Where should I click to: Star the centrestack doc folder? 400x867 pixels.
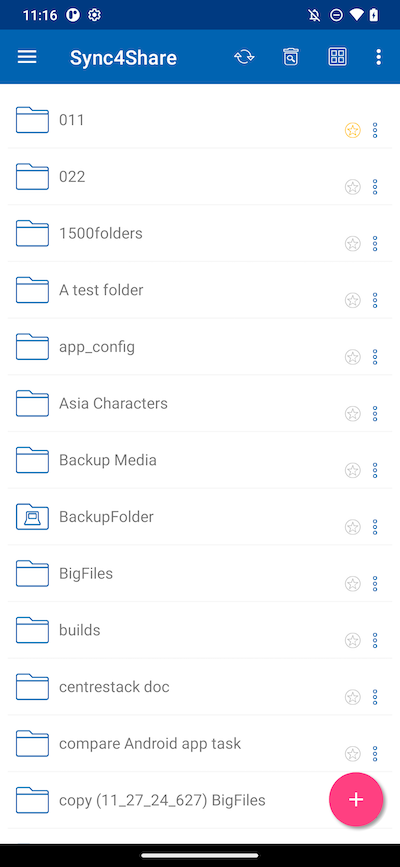(x=352, y=697)
